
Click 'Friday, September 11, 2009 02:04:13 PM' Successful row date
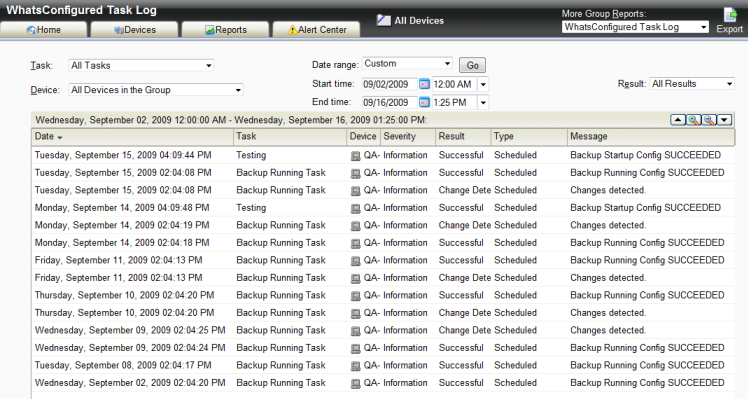118,260
